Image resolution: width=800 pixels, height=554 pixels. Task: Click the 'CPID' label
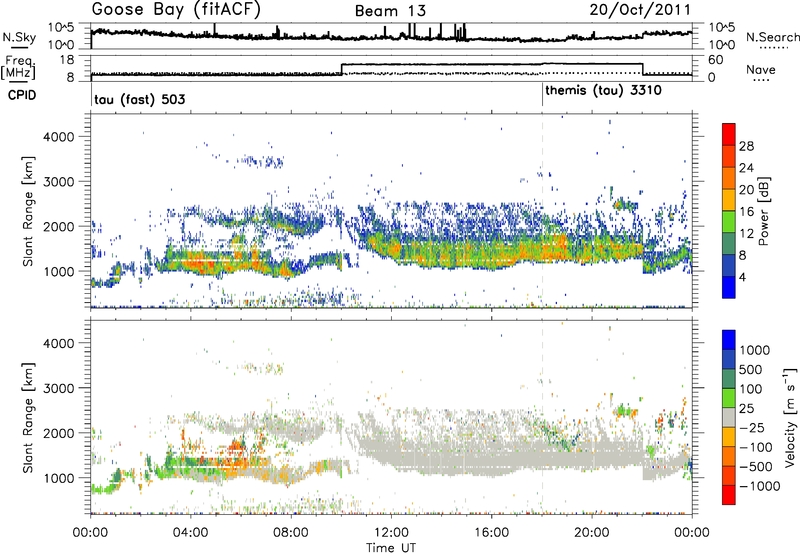pyautogui.click(x=22, y=95)
